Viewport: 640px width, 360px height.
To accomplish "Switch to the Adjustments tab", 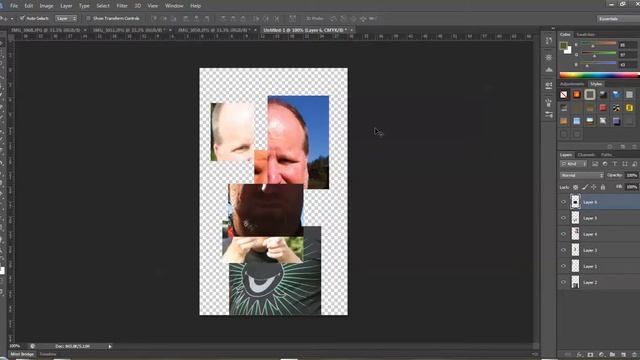I will coord(572,84).
